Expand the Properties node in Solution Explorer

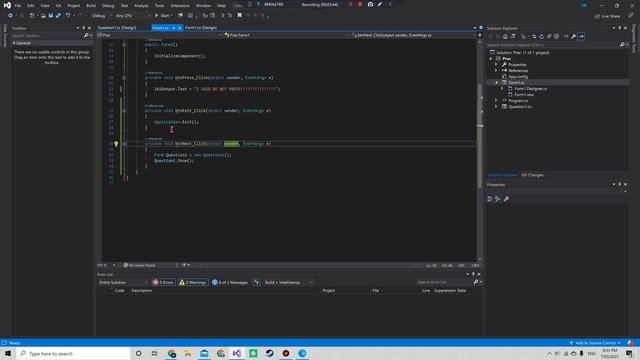[496, 64]
